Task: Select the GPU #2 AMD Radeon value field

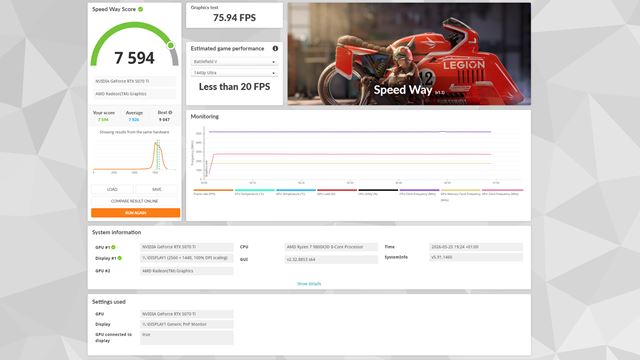Action: click(x=187, y=271)
